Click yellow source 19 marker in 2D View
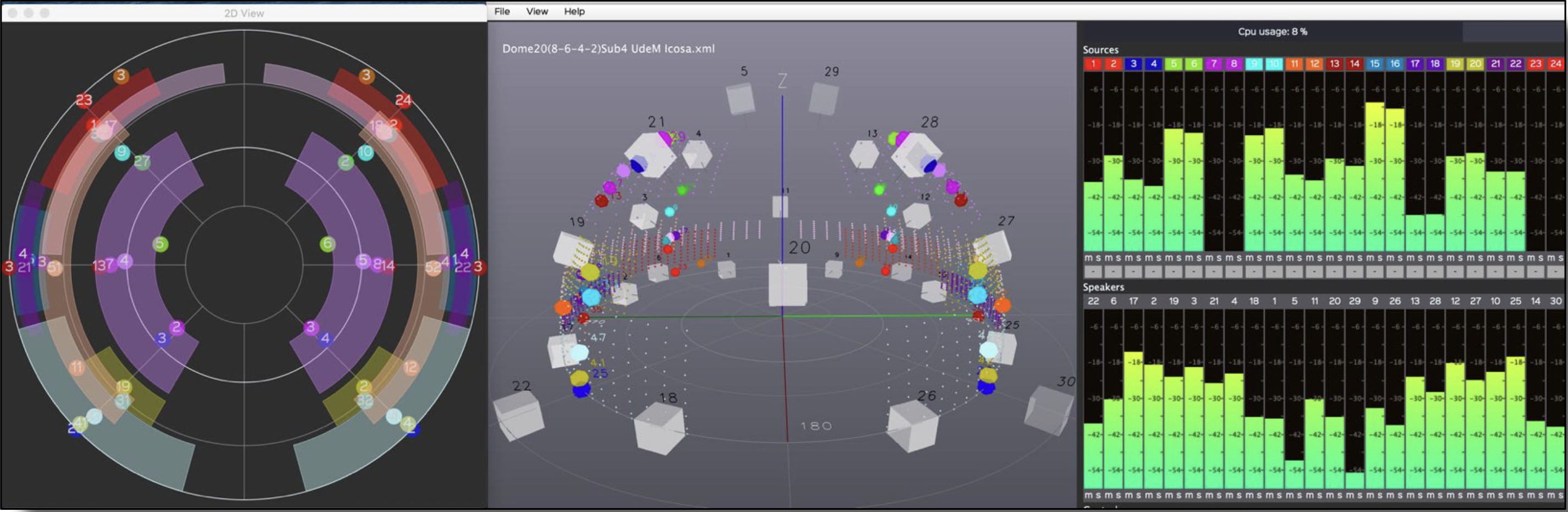 (124, 386)
